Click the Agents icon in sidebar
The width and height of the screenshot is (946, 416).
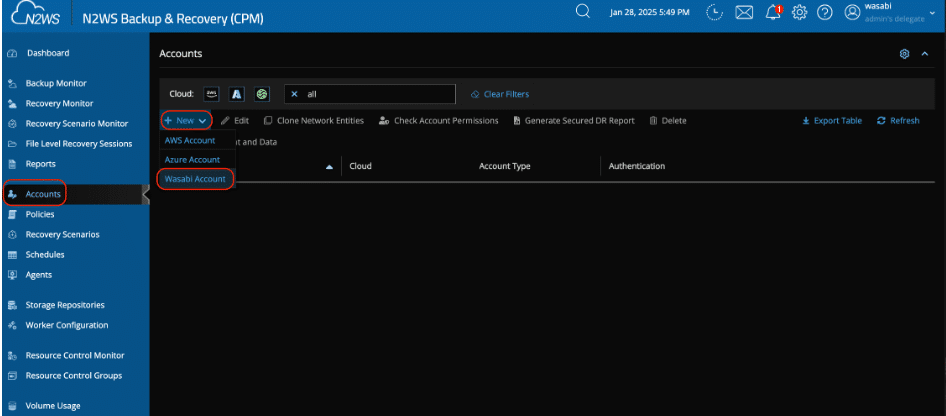point(11,275)
